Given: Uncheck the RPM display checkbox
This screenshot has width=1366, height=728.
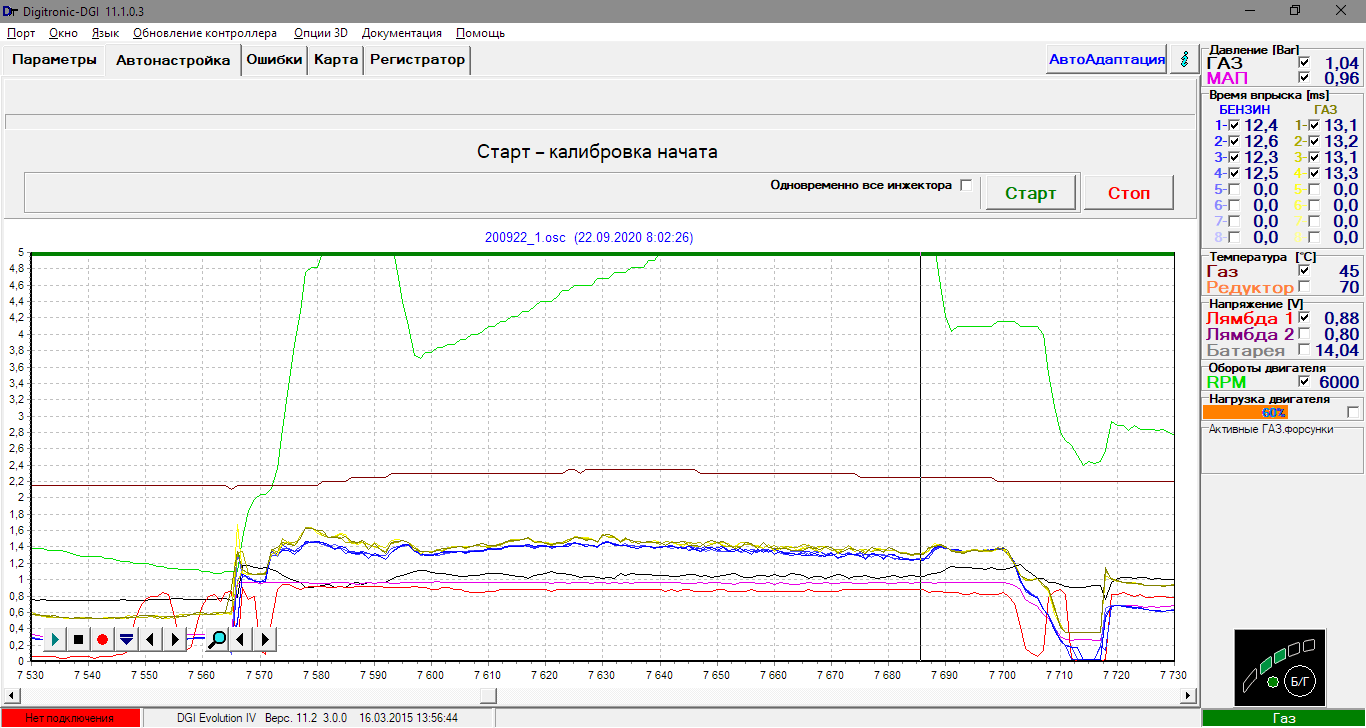Looking at the screenshot, I should [x=1303, y=381].
